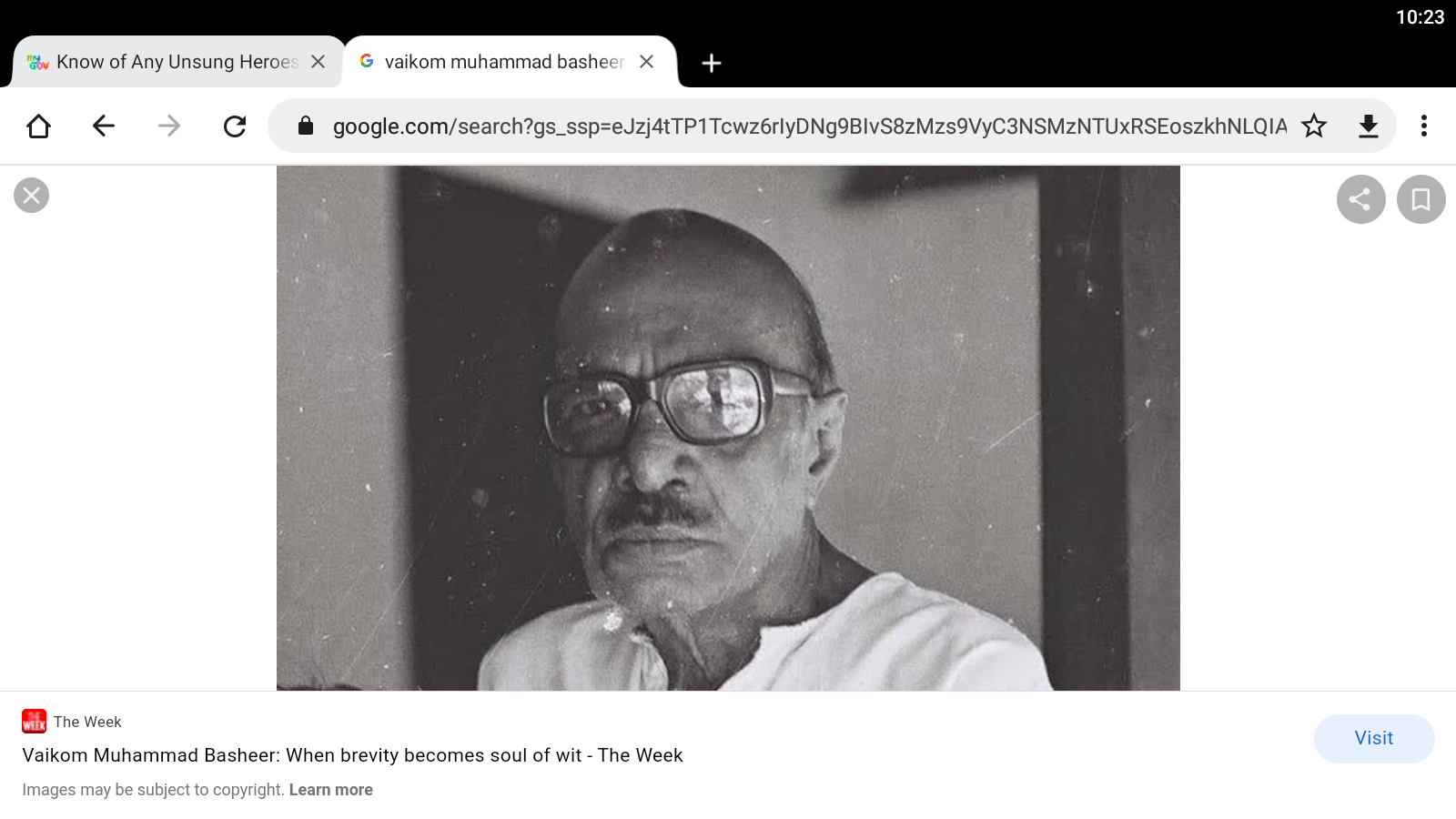Focus the google.com address bar
This screenshot has height=819, width=1456.
[x=808, y=126]
